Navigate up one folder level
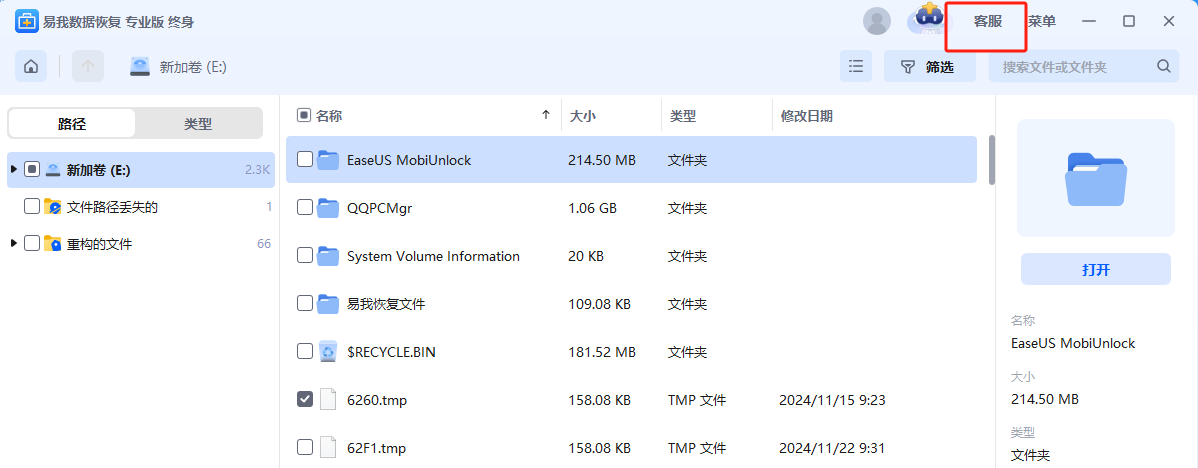This screenshot has width=1198, height=468. tap(88, 66)
